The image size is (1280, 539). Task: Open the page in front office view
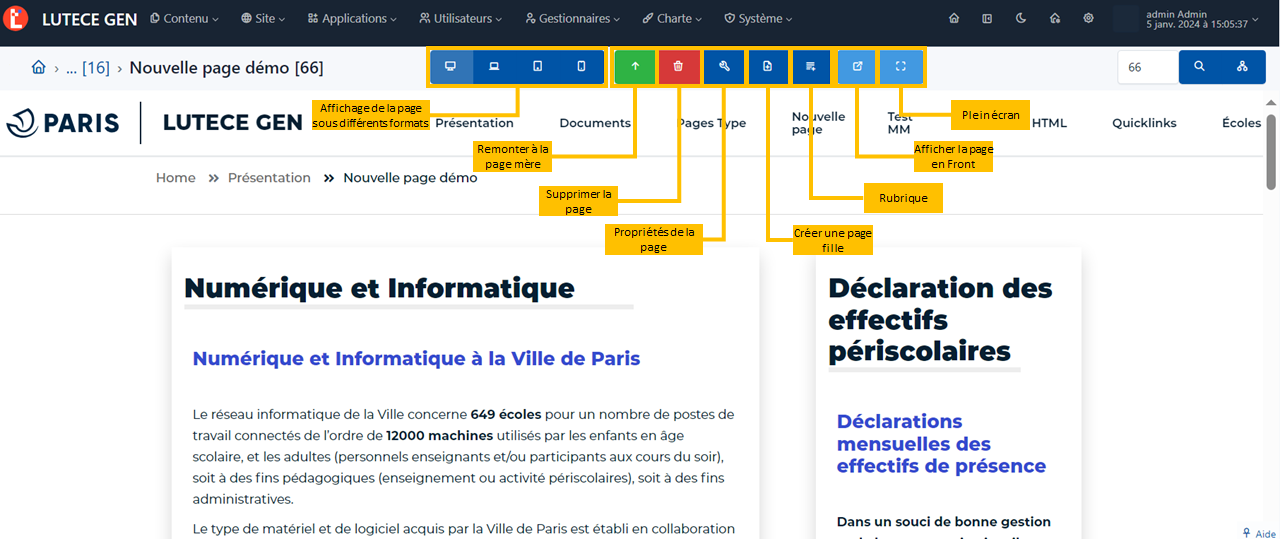857,67
